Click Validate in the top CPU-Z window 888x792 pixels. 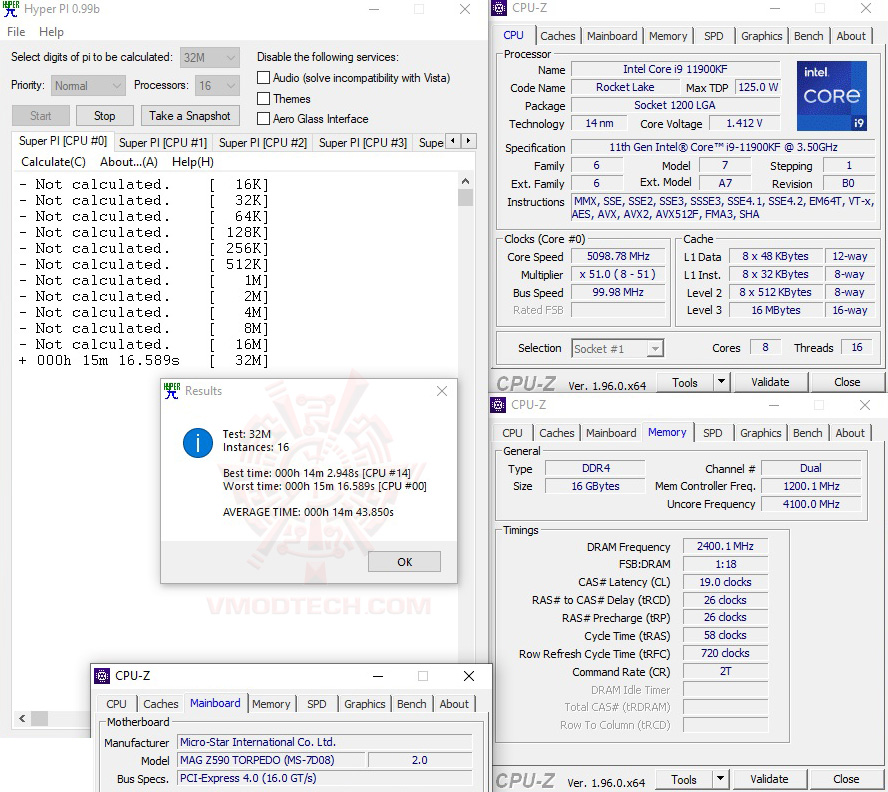click(x=770, y=382)
